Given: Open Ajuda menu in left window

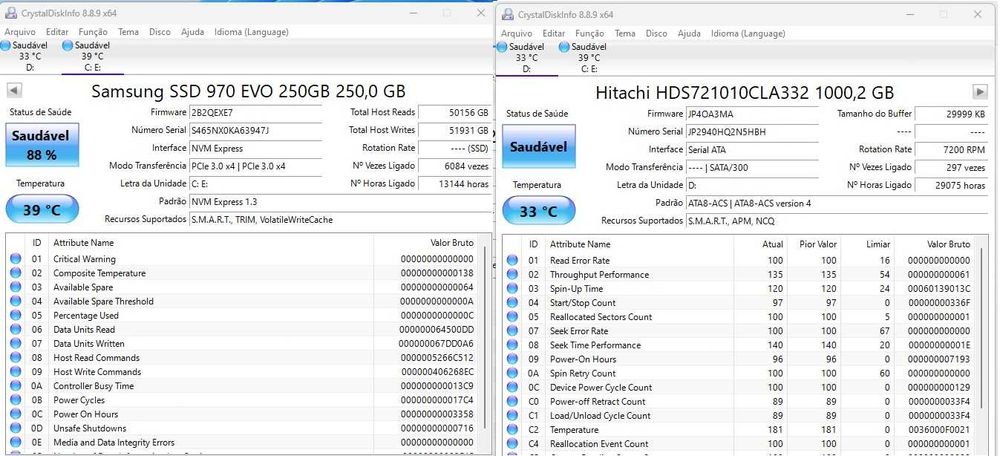Looking at the screenshot, I should click(193, 32).
